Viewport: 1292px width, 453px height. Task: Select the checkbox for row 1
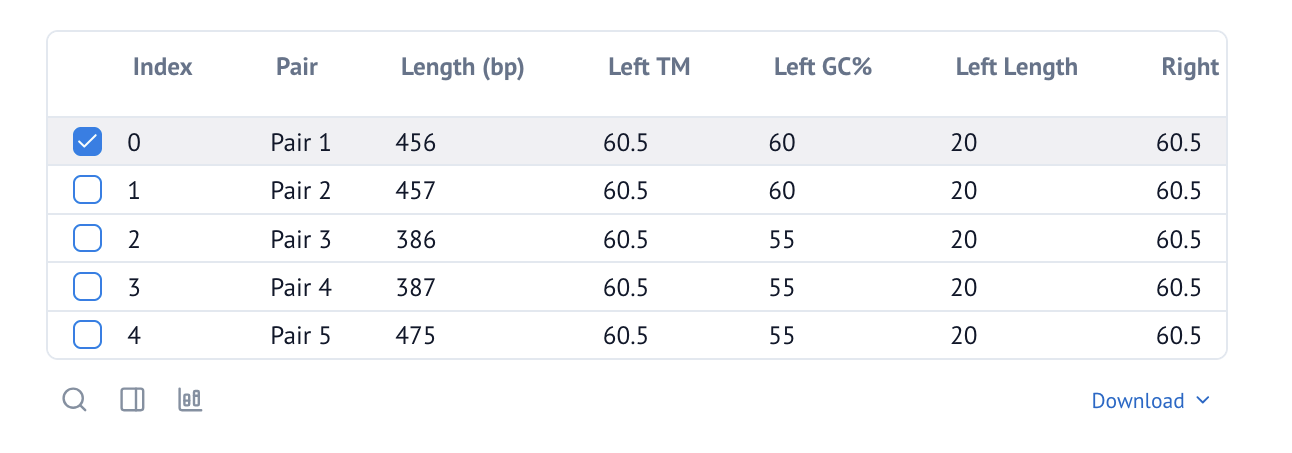point(88,190)
